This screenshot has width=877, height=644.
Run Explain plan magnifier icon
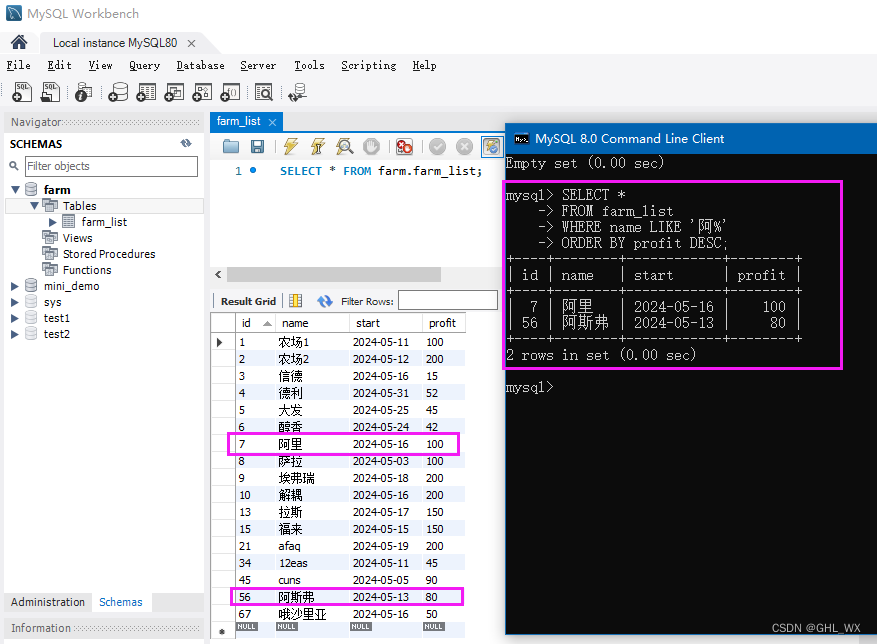pyautogui.click(x=345, y=147)
